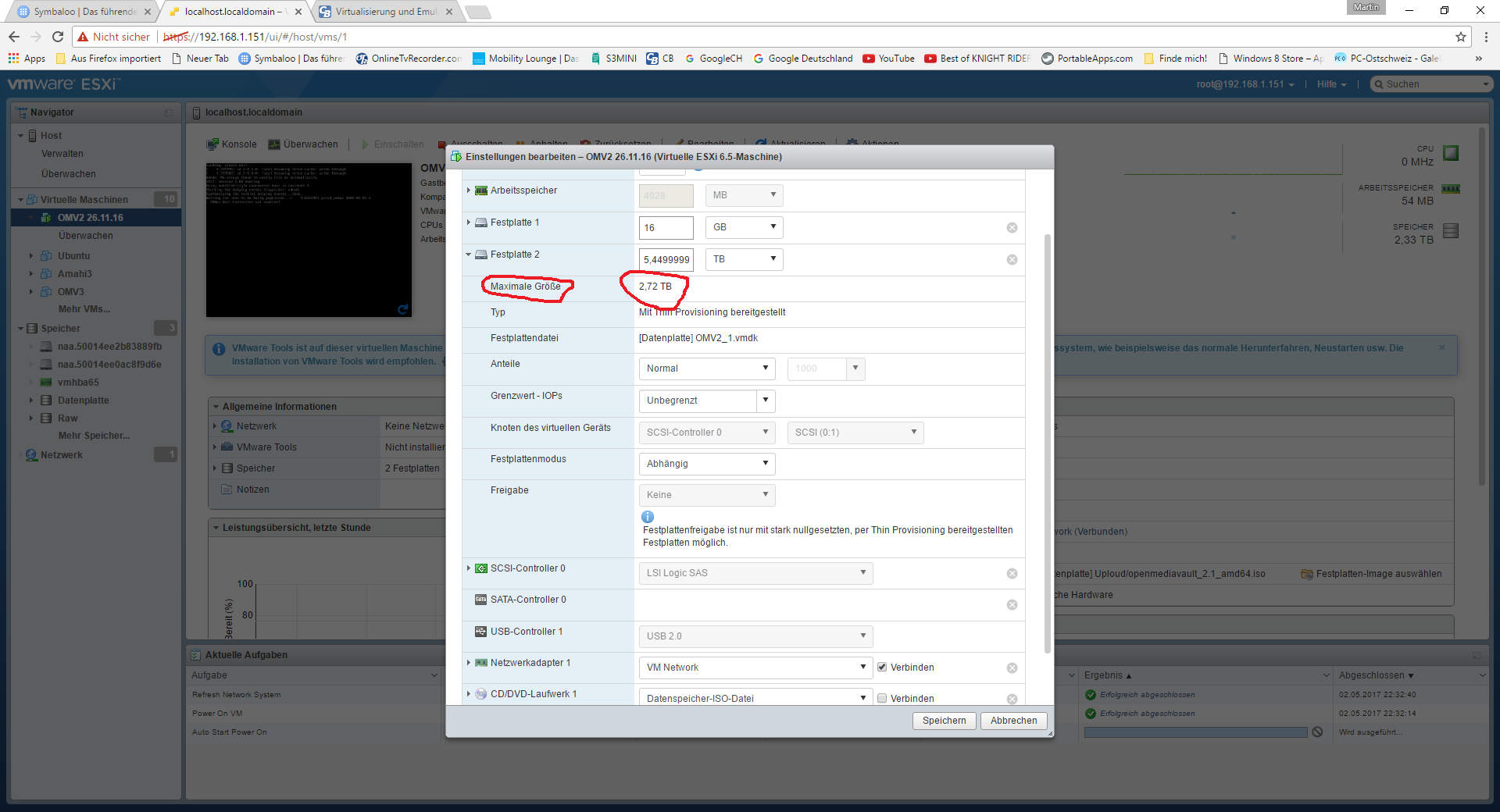Viewport: 1500px width, 812px height.
Task: Open the Festplatte 2 unit dropdown (TB)
Action: coord(744,259)
